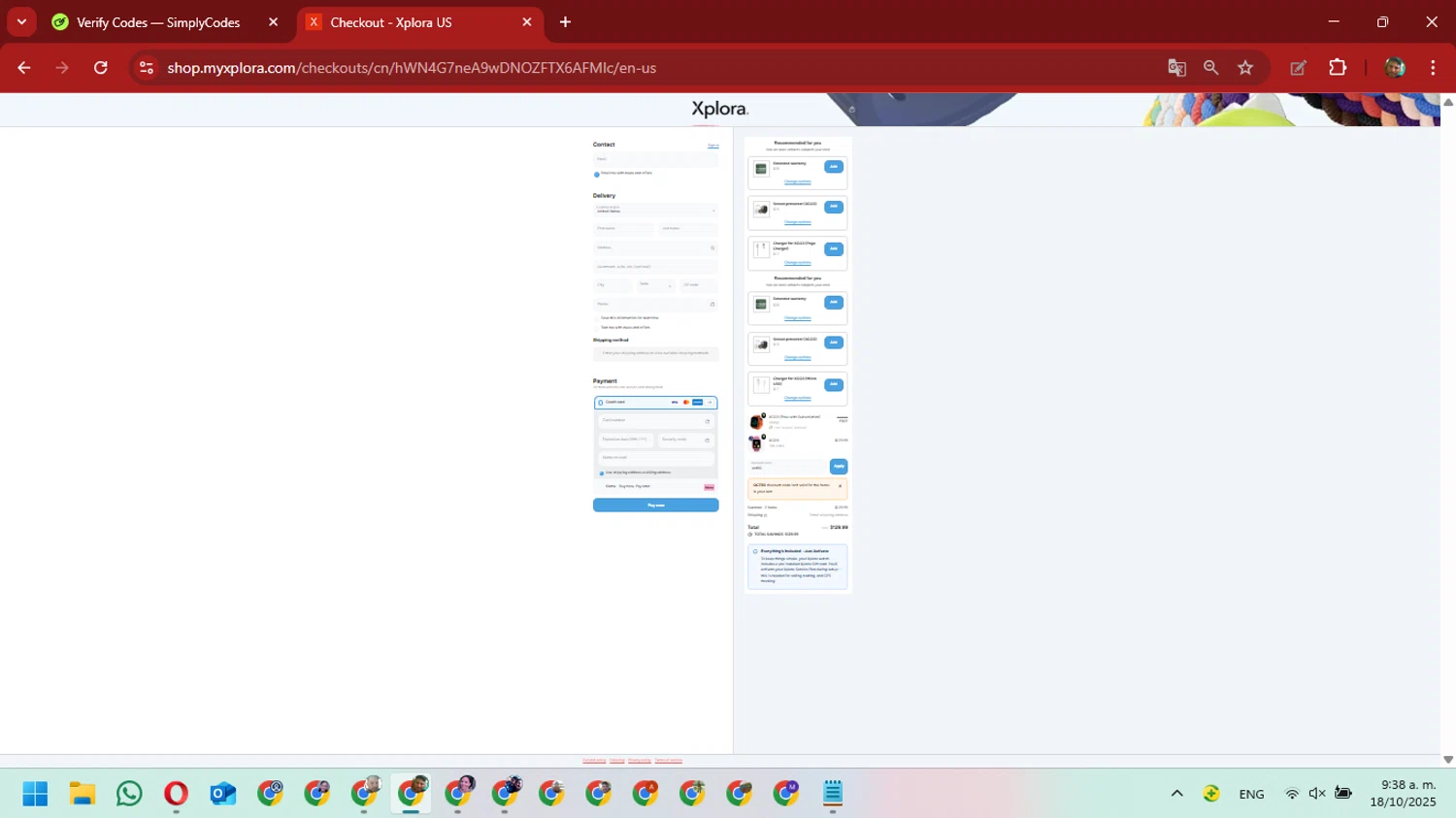Add first Extended warranty recommendation
The image size is (1456, 818).
point(834,167)
